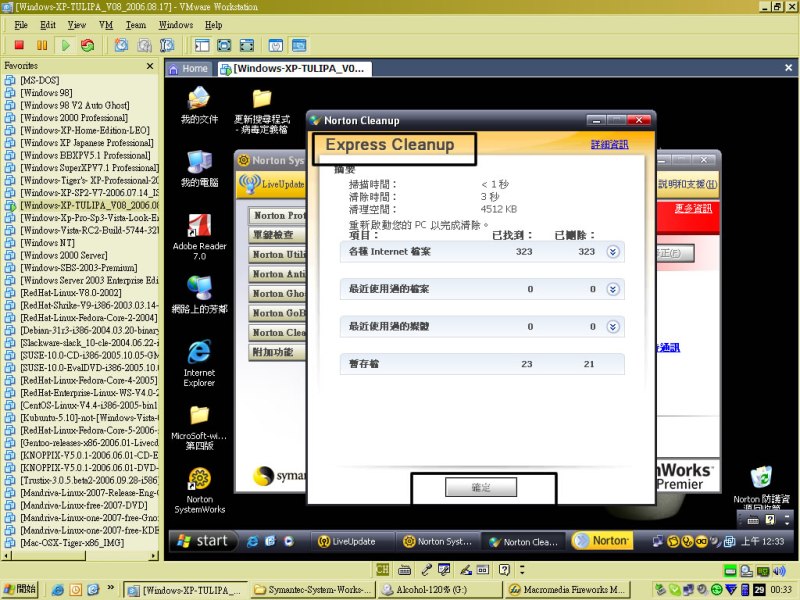The height and width of the screenshot is (600, 800).
Task: Click the 更多資訊 link in Norton SystemWorks
Action: (x=693, y=208)
